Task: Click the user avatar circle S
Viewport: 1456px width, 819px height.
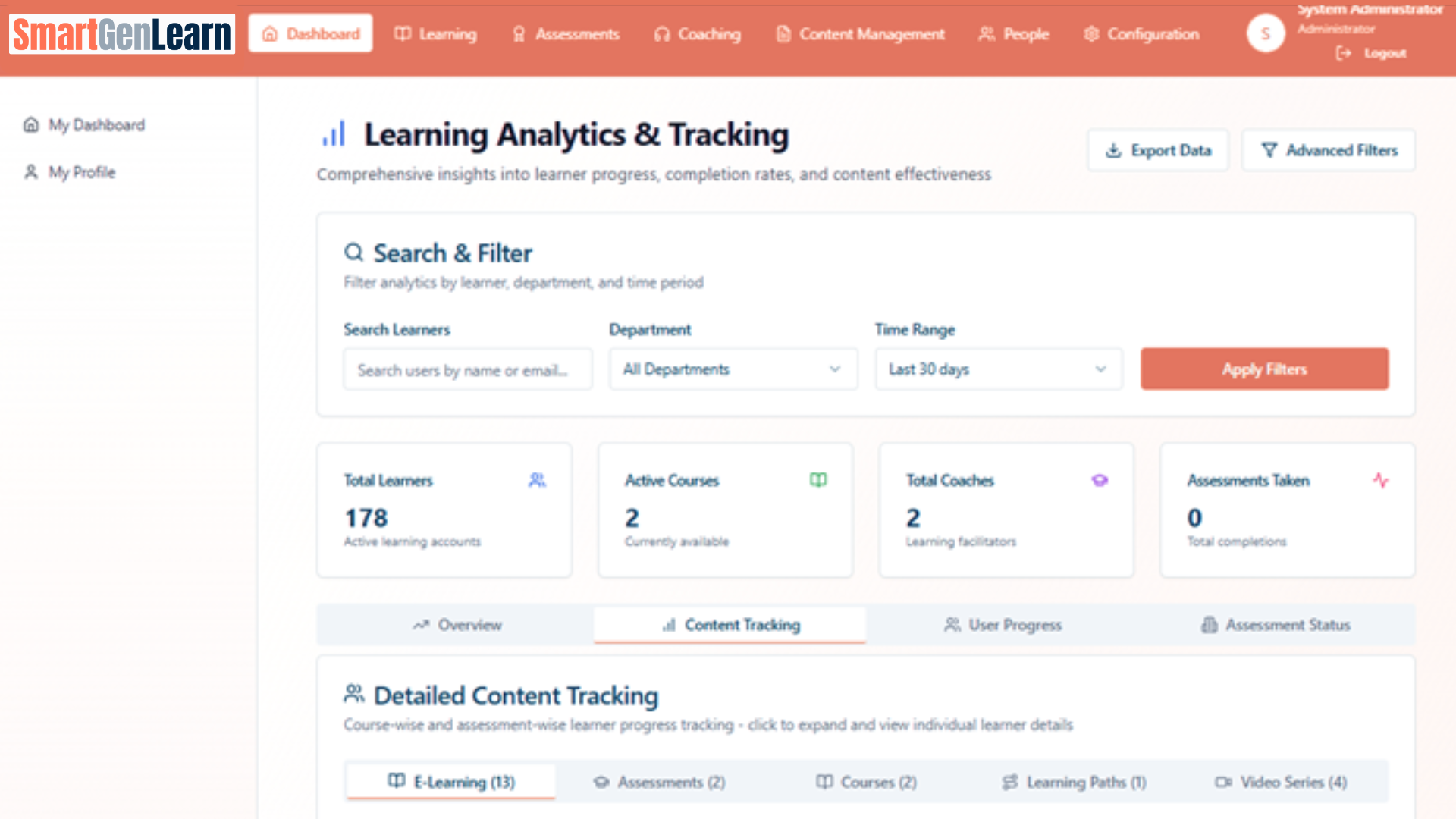Action: click(x=1265, y=33)
